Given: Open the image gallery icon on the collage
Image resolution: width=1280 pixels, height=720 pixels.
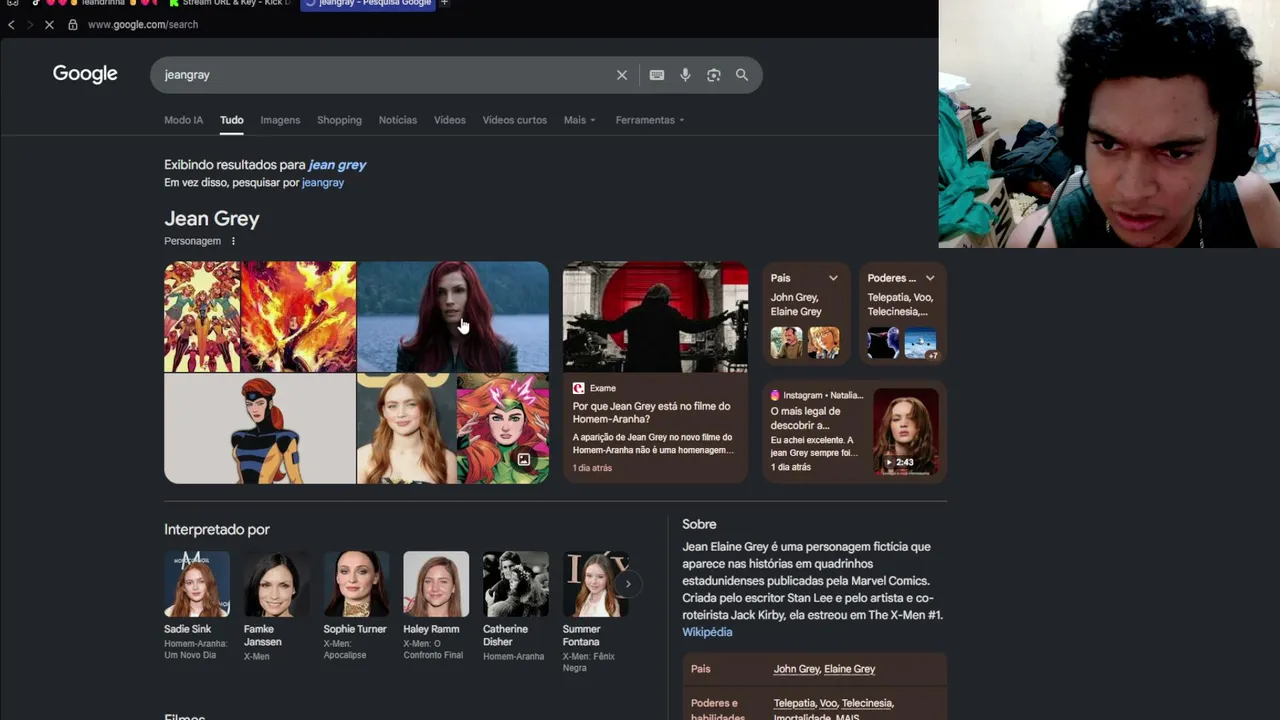Looking at the screenshot, I should coord(523,459).
